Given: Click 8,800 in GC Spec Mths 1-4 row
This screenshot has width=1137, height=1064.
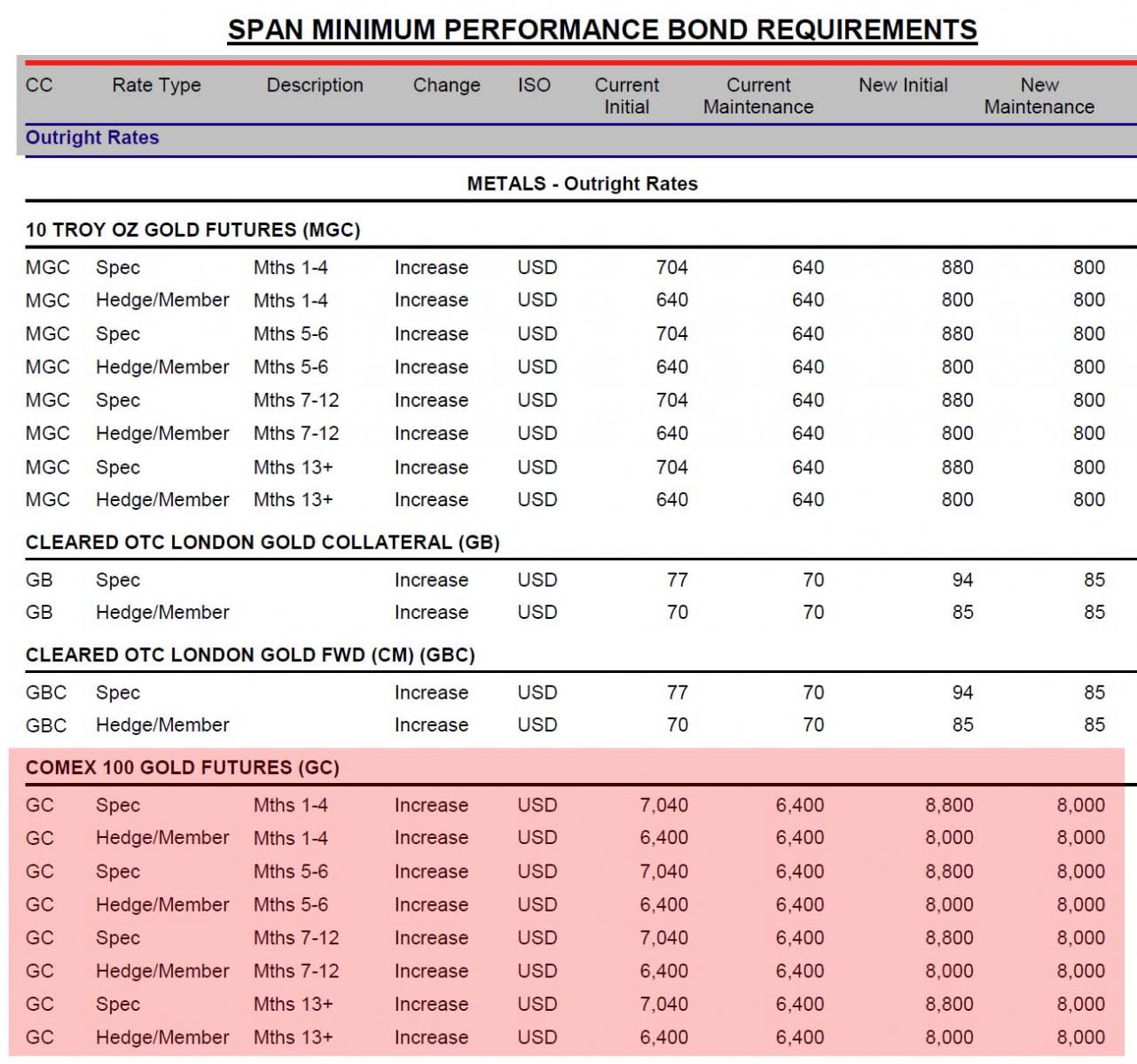Looking at the screenshot, I should point(949,805).
